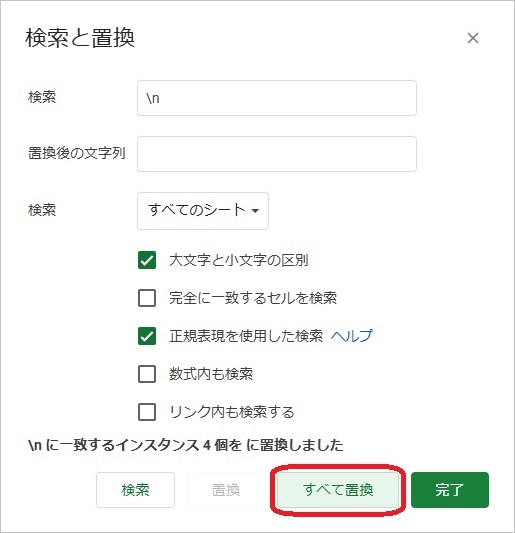Click the replacement result message text
The width and height of the screenshot is (515, 533).
tap(186, 445)
